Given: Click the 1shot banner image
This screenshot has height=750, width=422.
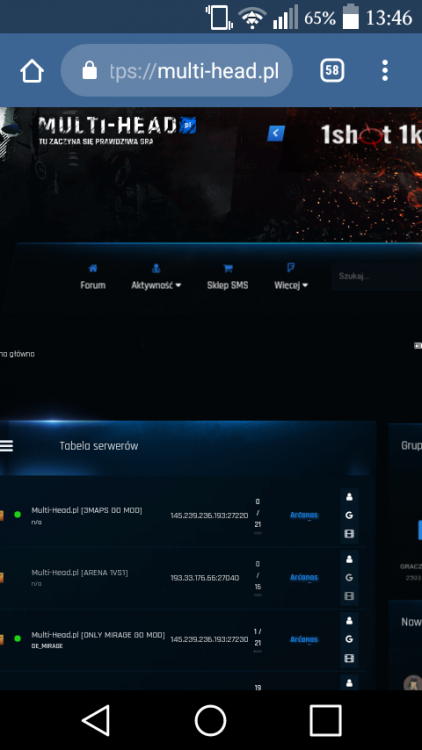Looking at the screenshot, I should click(x=371, y=135).
